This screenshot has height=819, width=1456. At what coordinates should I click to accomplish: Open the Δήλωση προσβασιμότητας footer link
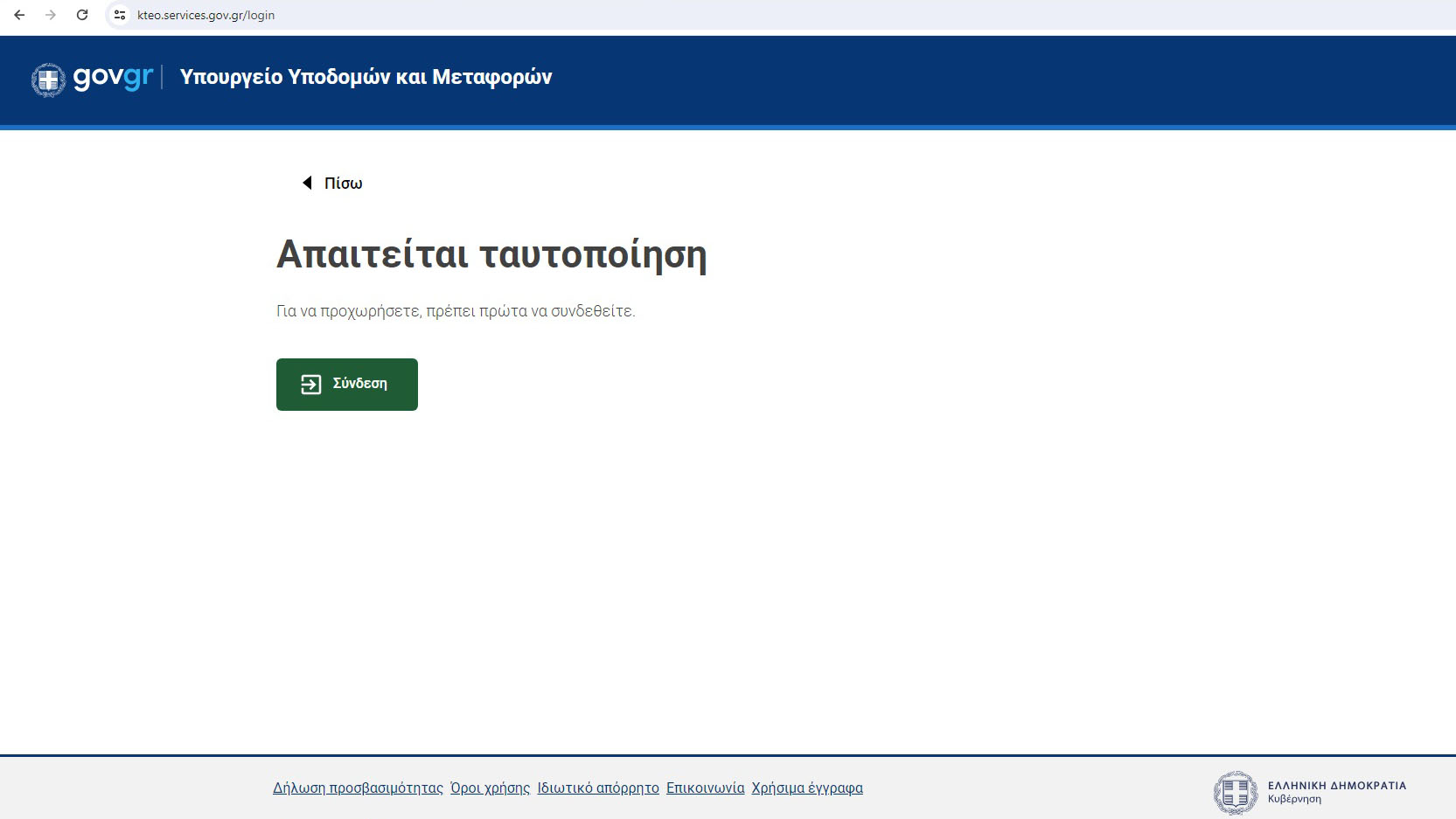358,788
